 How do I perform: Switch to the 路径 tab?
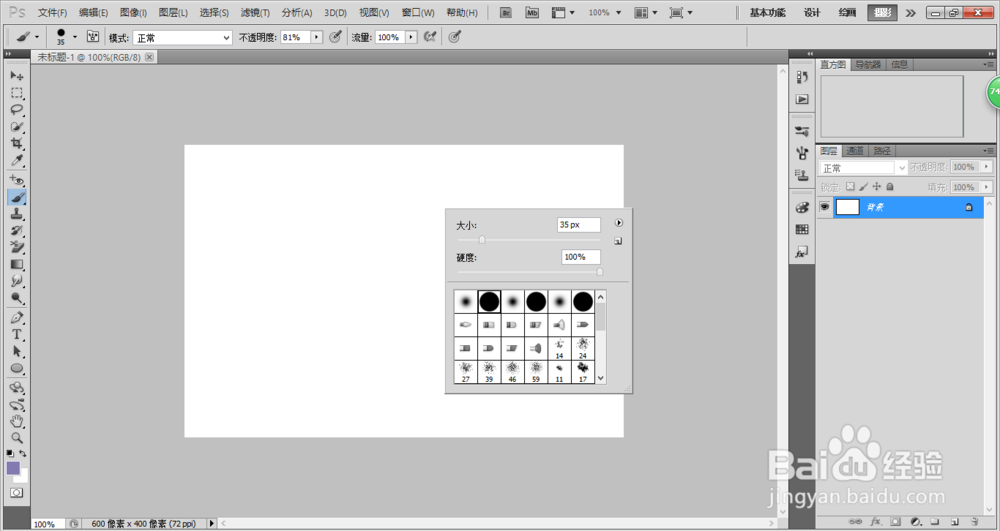coord(882,151)
